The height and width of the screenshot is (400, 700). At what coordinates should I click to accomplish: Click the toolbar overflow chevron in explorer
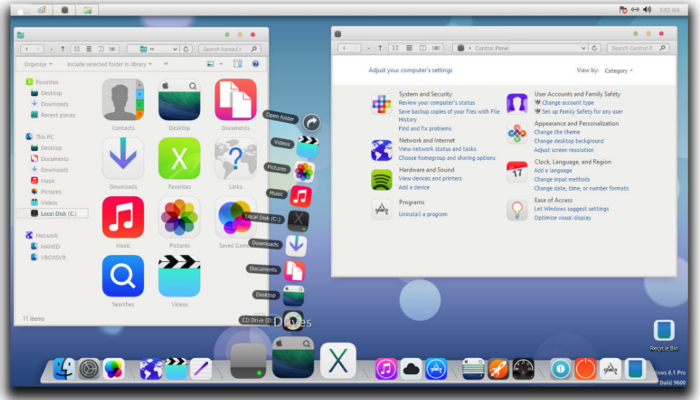[x=166, y=64]
